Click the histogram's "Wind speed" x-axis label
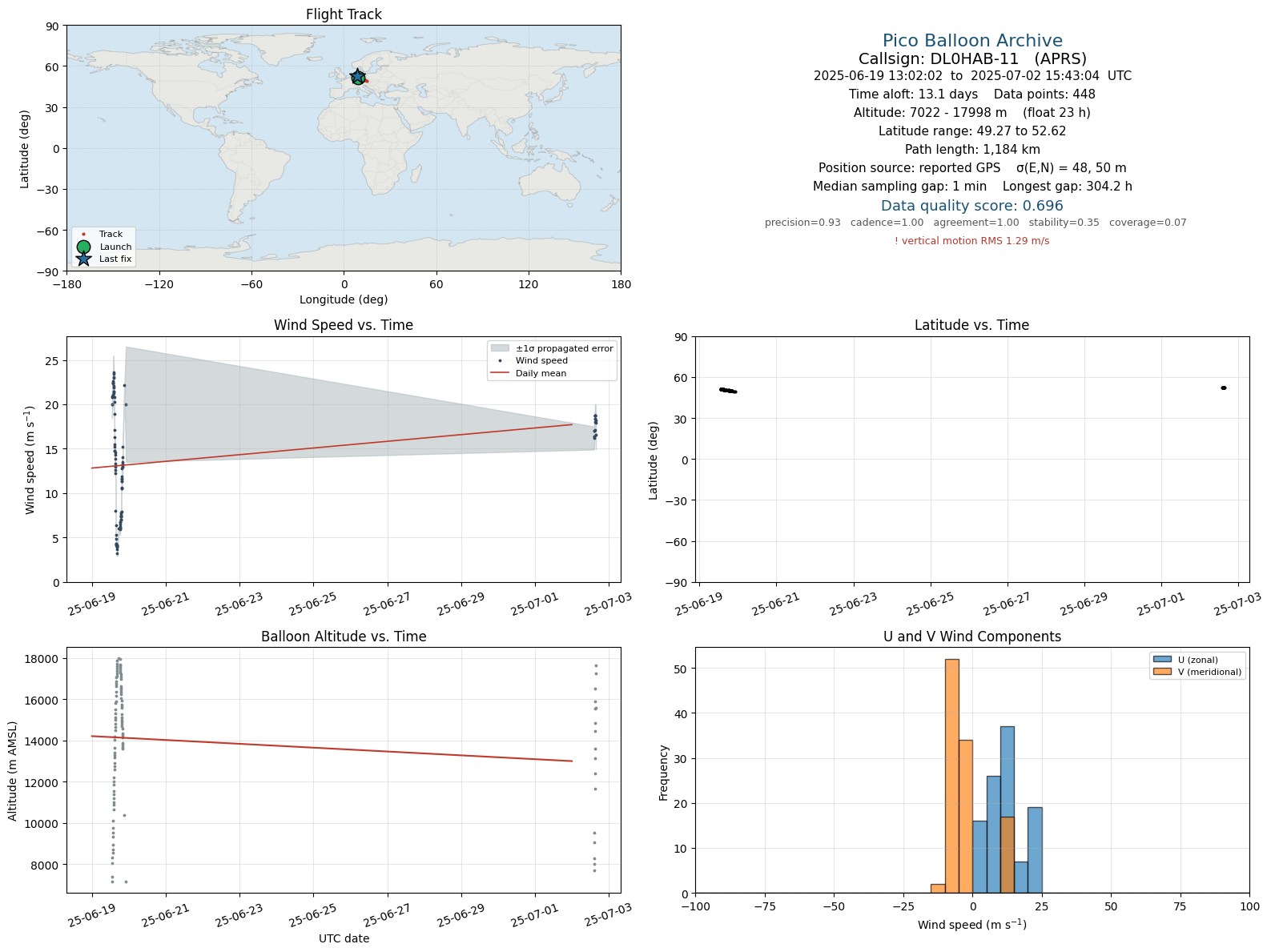Image resolution: width=1271 pixels, height=952 pixels. coord(972,925)
